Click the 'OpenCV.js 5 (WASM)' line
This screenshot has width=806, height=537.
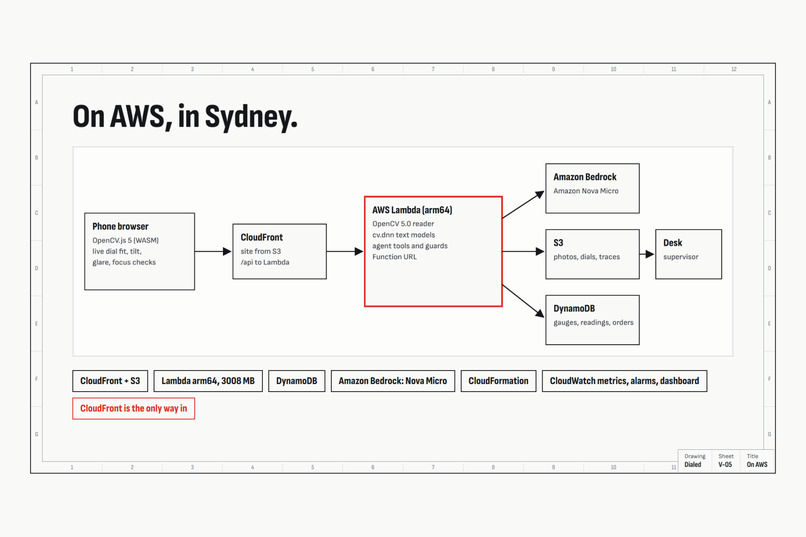pyautogui.click(x=125, y=240)
